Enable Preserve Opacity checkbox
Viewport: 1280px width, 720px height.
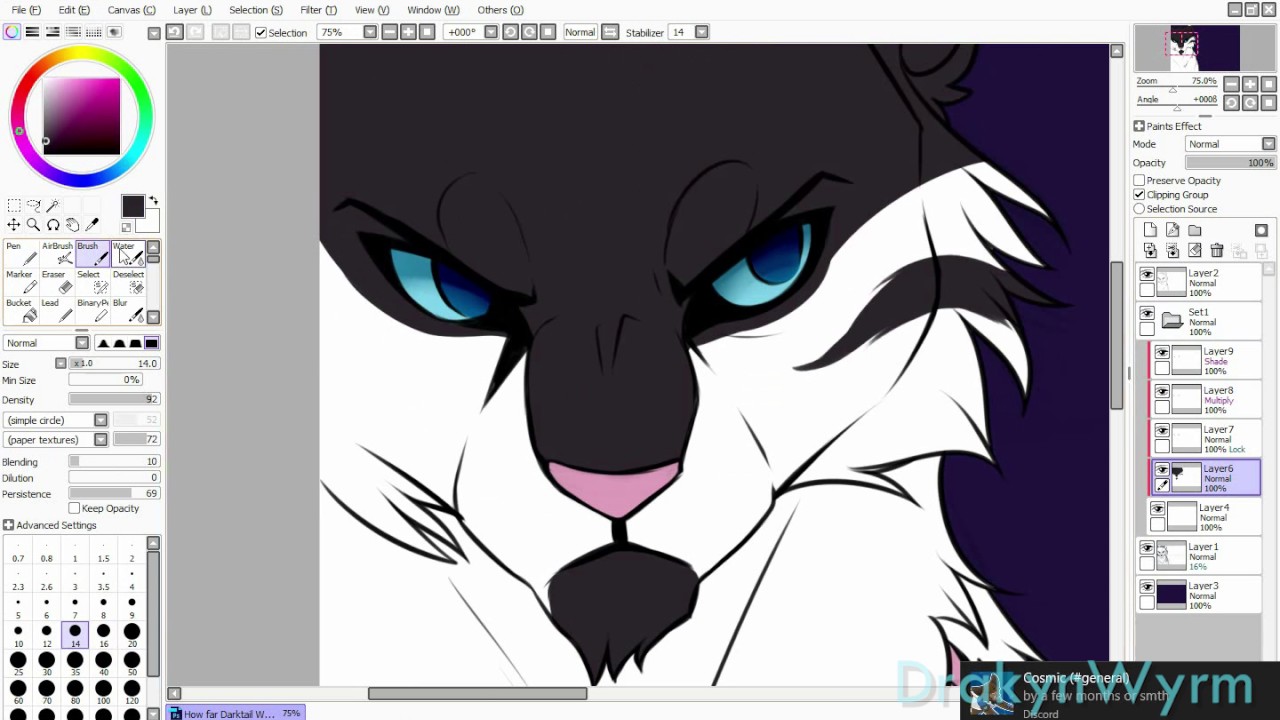(x=1139, y=181)
